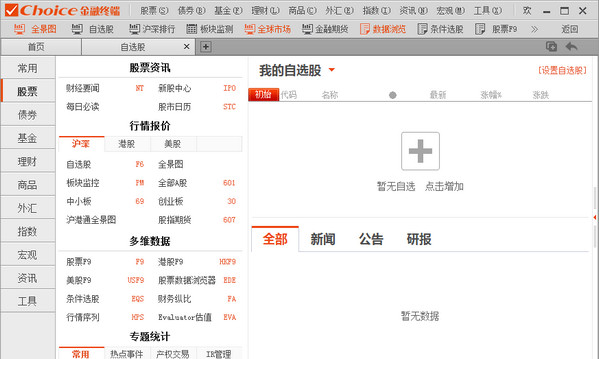Open the 全景图 toolbar icon
599x373 pixels.
point(35,29)
